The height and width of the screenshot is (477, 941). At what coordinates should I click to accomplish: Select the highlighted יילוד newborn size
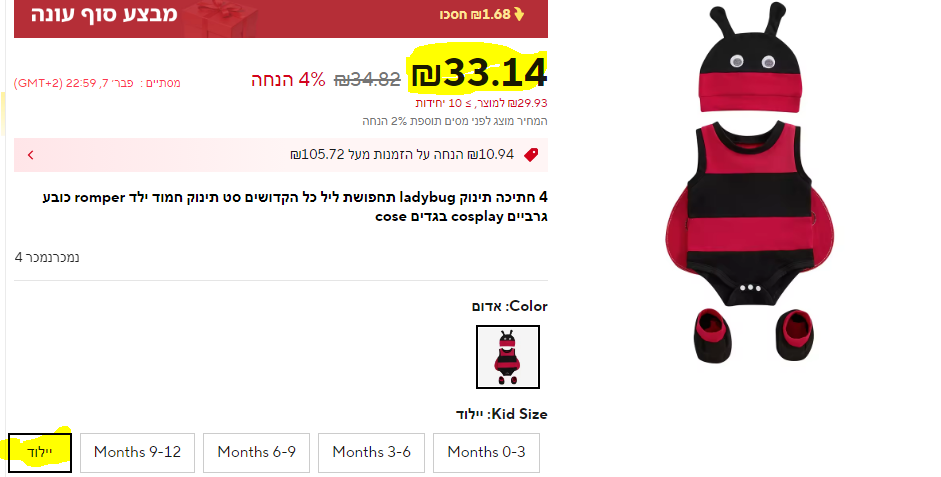pyautogui.click(x=40, y=452)
